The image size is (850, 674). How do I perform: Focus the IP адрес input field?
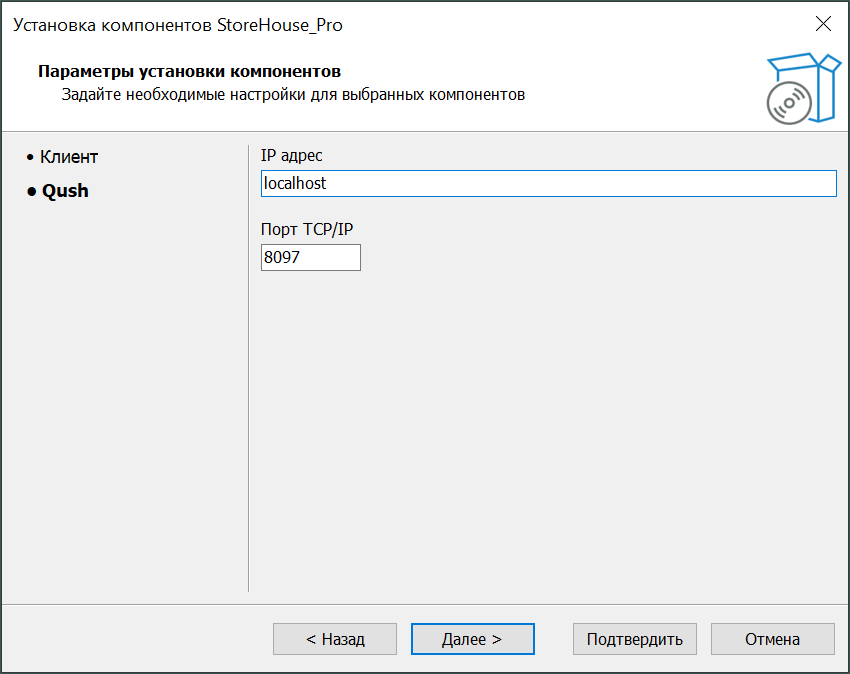(547, 184)
